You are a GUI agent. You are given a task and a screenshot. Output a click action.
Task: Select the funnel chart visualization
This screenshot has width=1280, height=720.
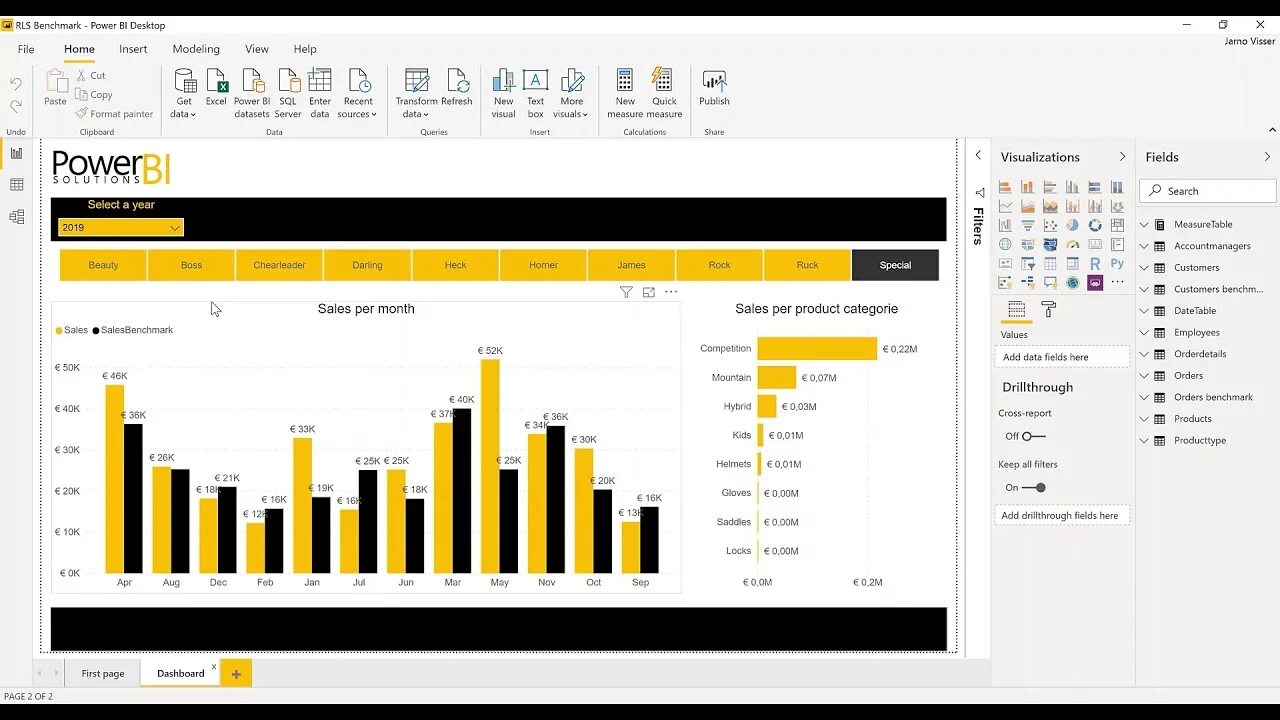[x=1028, y=225]
